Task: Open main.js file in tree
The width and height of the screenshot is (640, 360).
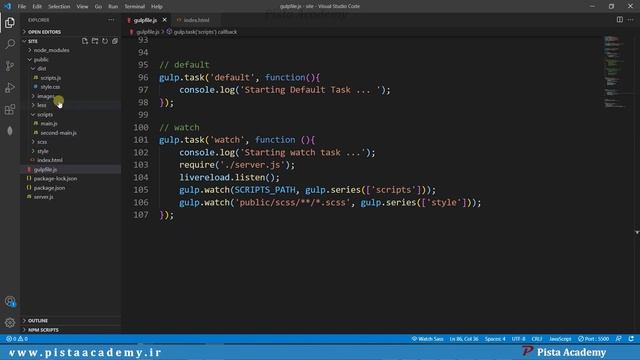Action: (71, 124)
